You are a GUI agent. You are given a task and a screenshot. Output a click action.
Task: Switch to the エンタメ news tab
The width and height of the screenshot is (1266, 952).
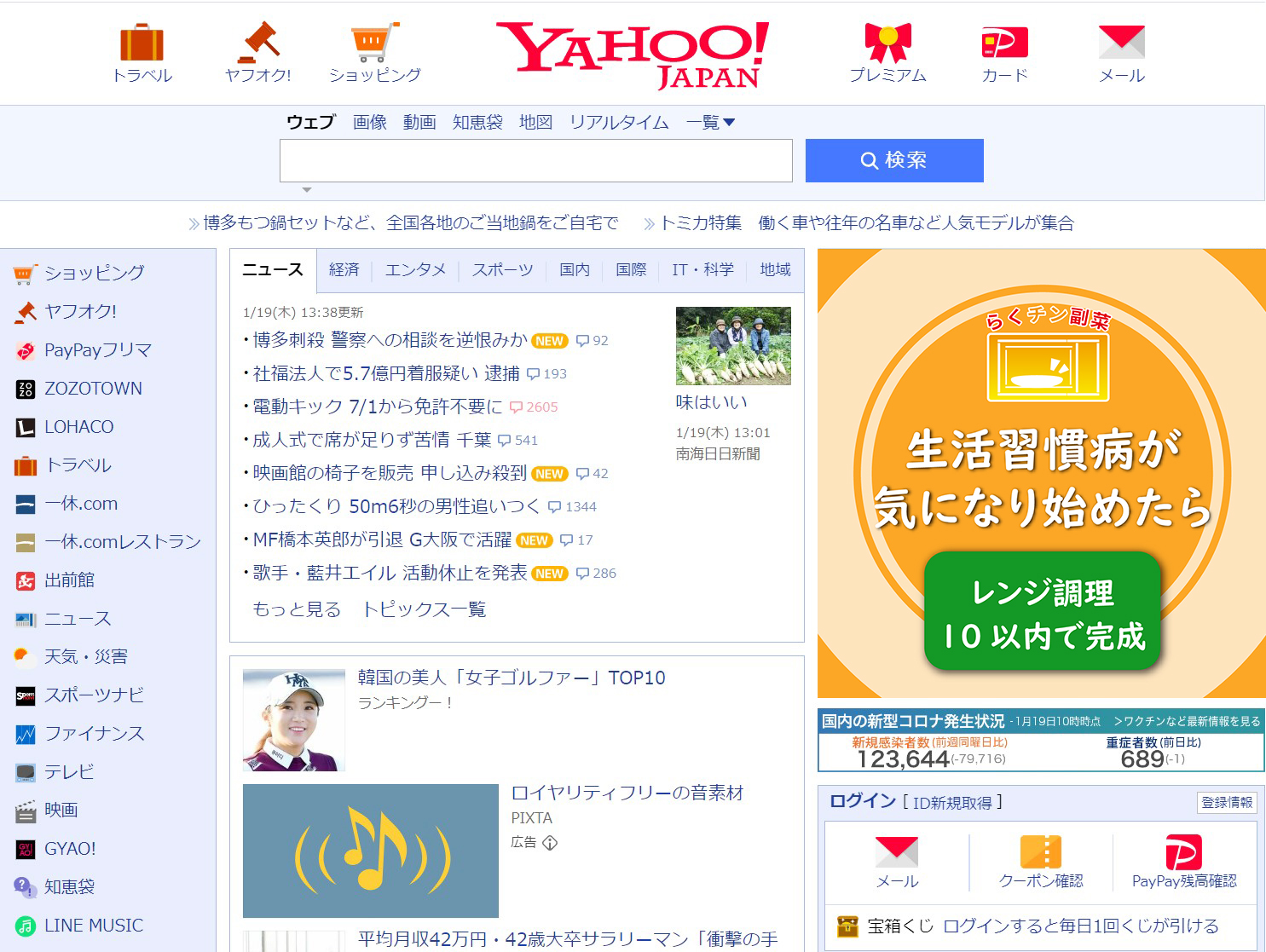(x=416, y=270)
